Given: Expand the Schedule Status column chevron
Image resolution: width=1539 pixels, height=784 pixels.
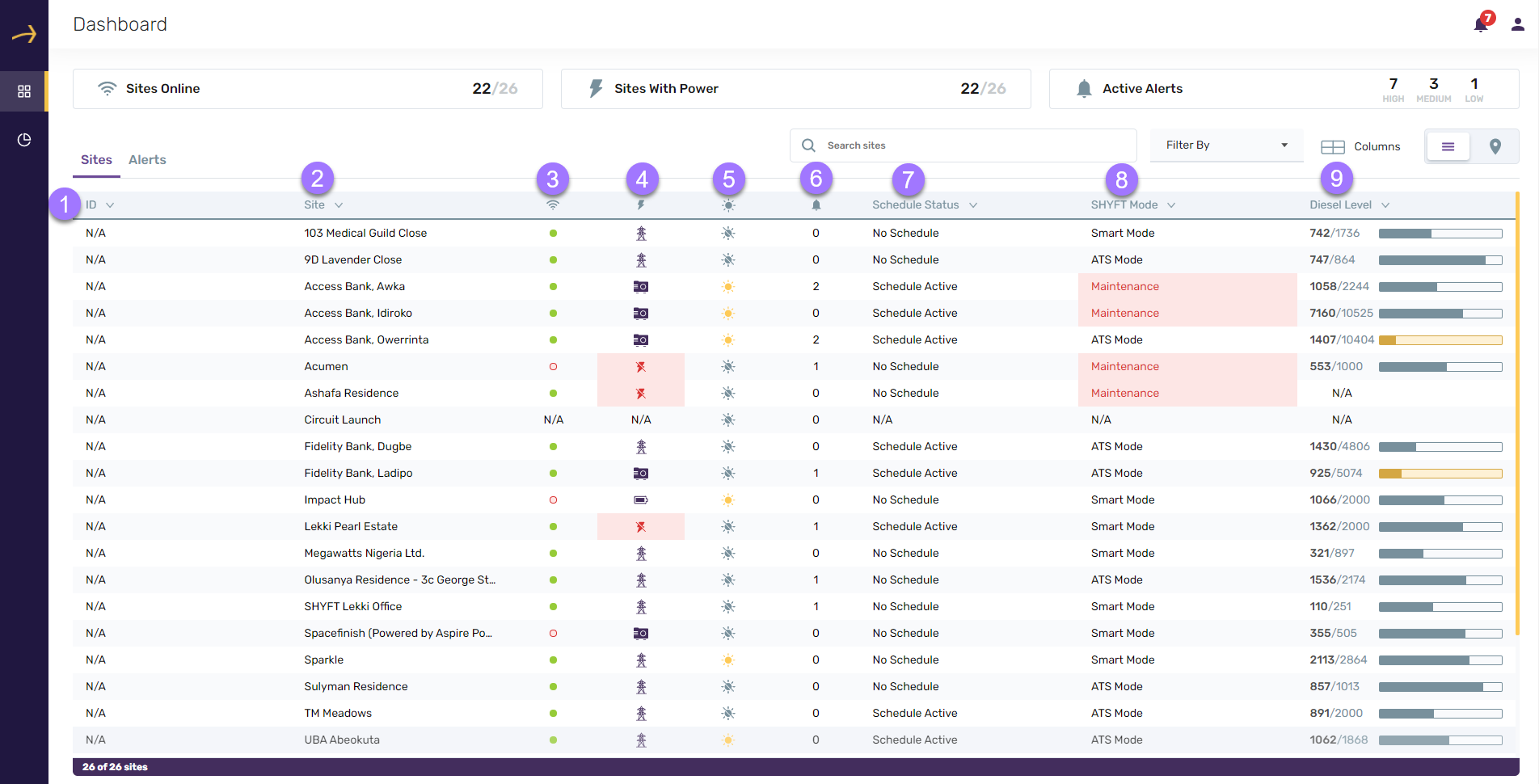Looking at the screenshot, I should pyautogui.click(x=973, y=205).
